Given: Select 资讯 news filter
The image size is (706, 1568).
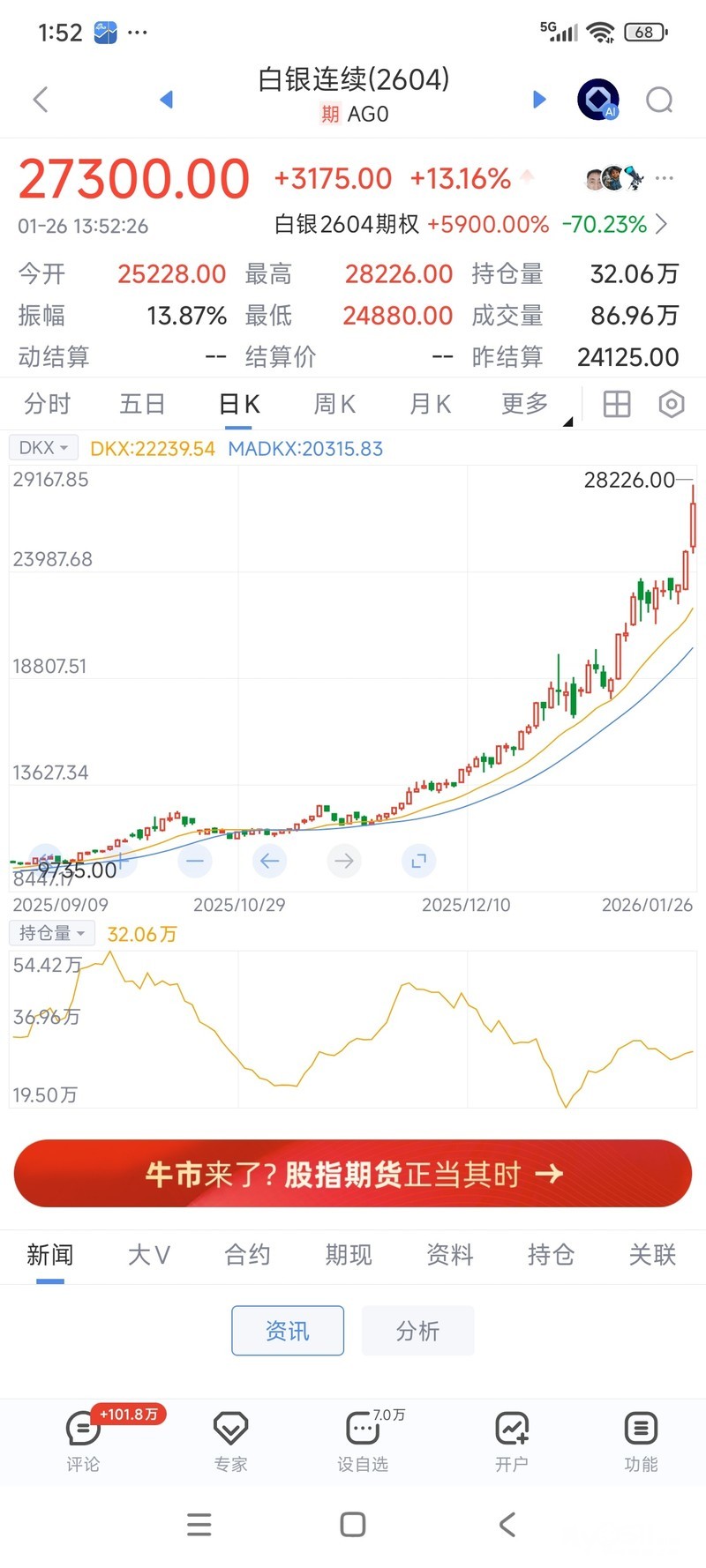Looking at the screenshot, I should tap(288, 1330).
